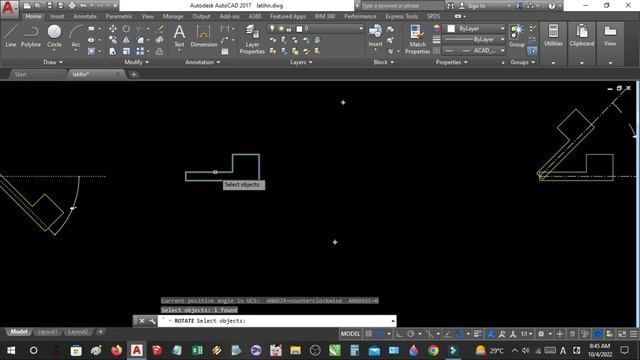Open the Annotate ribbon tab
The width and height of the screenshot is (640, 360).
pyautogui.click(x=85, y=16)
